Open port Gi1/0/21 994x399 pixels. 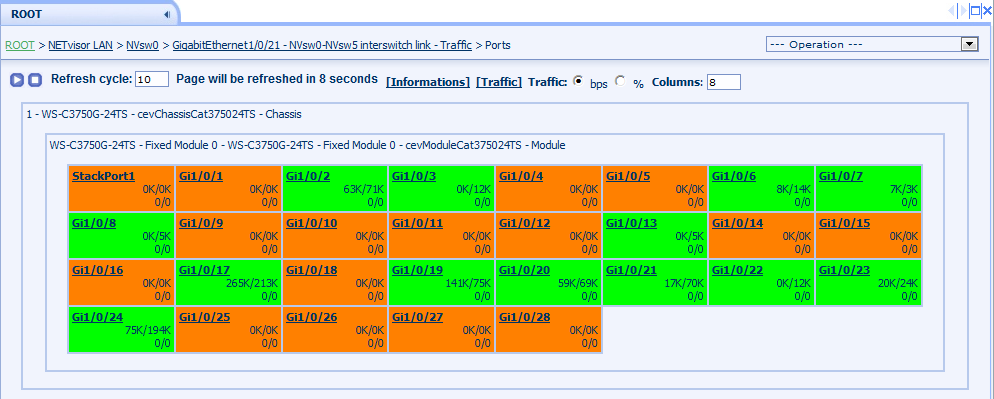631,270
